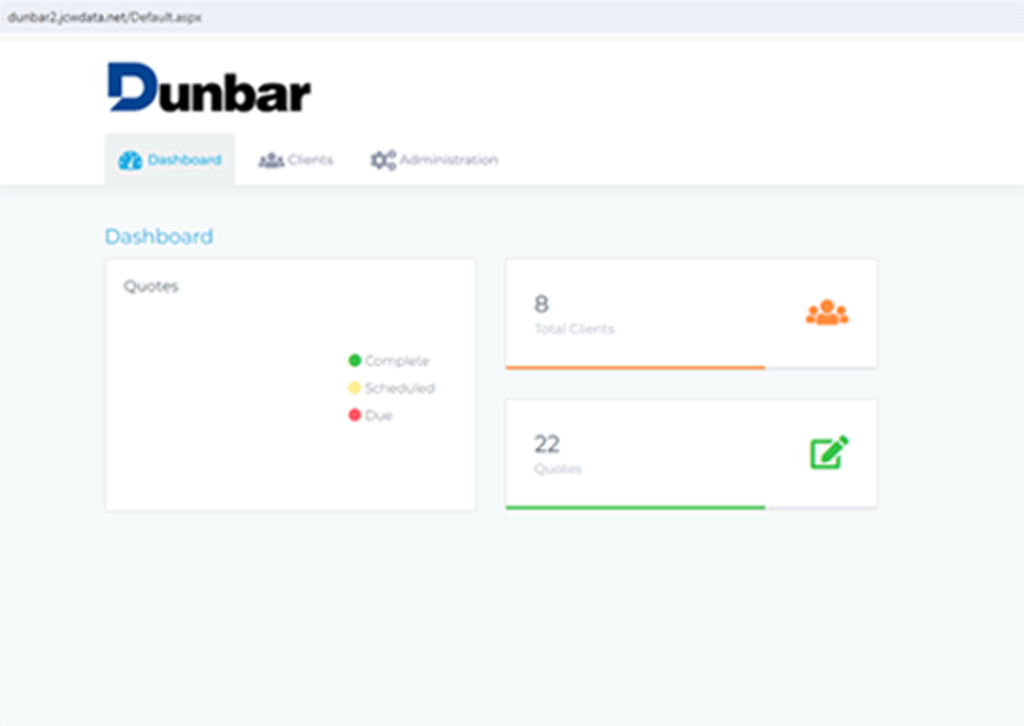Click the Dashboard gauge icon
The width and height of the screenshot is (1024, 726).
(x=130, y=161)
